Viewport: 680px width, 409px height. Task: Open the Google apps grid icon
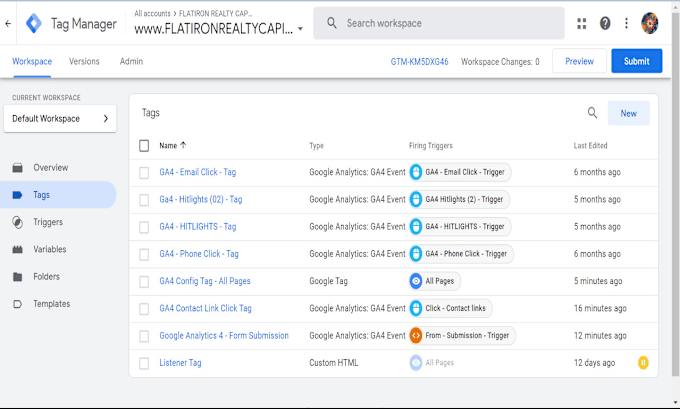tap(582, 23)
